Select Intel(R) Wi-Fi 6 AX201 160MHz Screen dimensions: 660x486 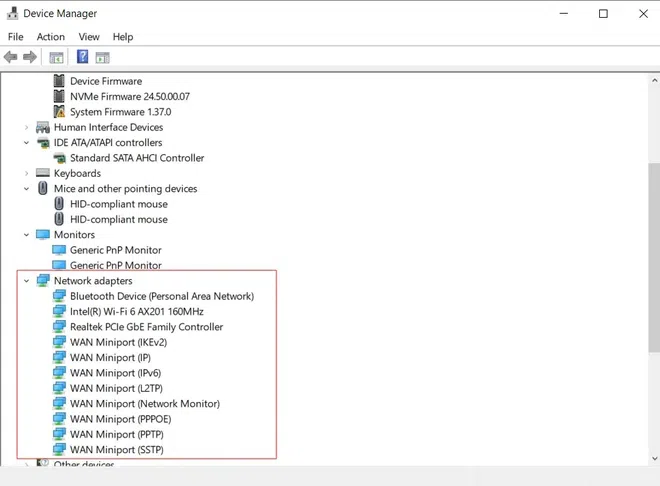(x=137, y=311)
